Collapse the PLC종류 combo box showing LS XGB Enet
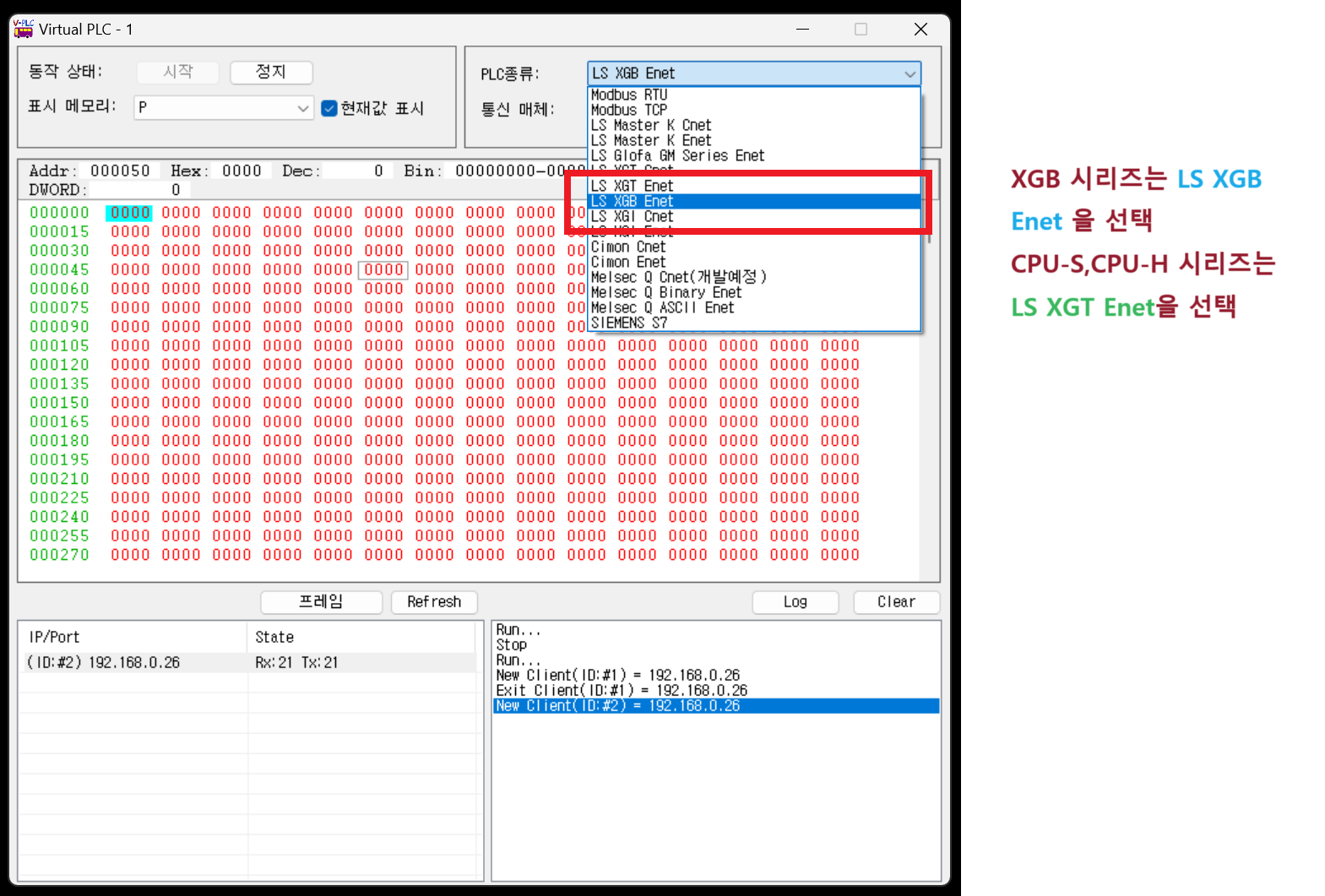The height and width of the screenshot is (896, 1325). tap(753, 73)
